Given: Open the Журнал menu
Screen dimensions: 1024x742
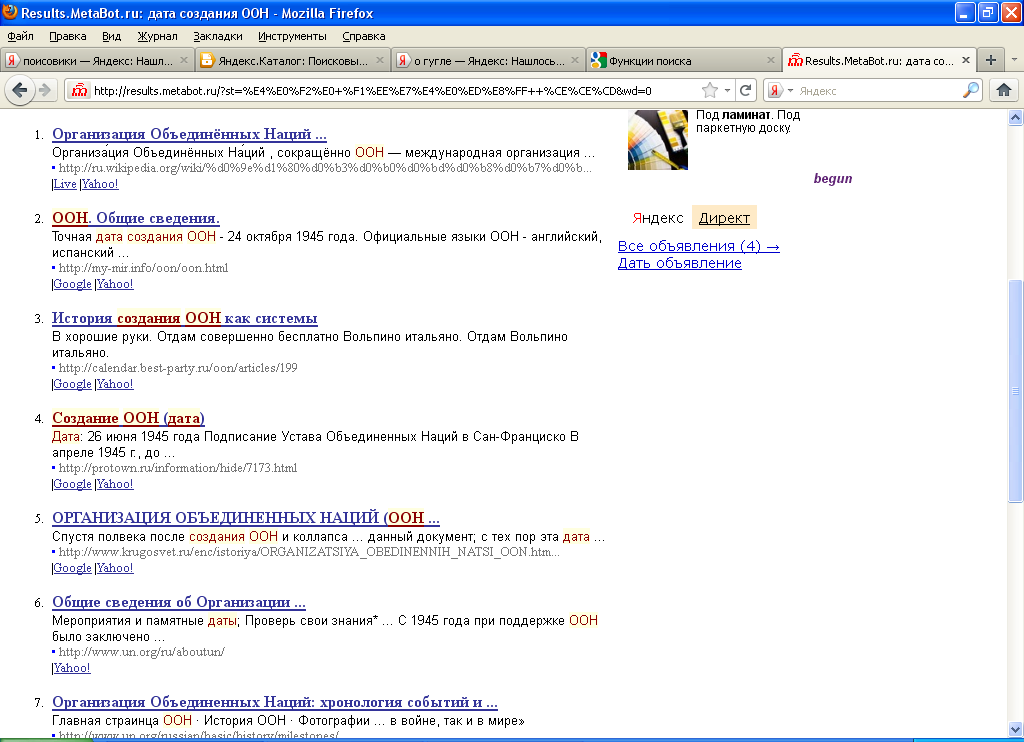Looking at the screenshot, I should click(x=157, y=36).
